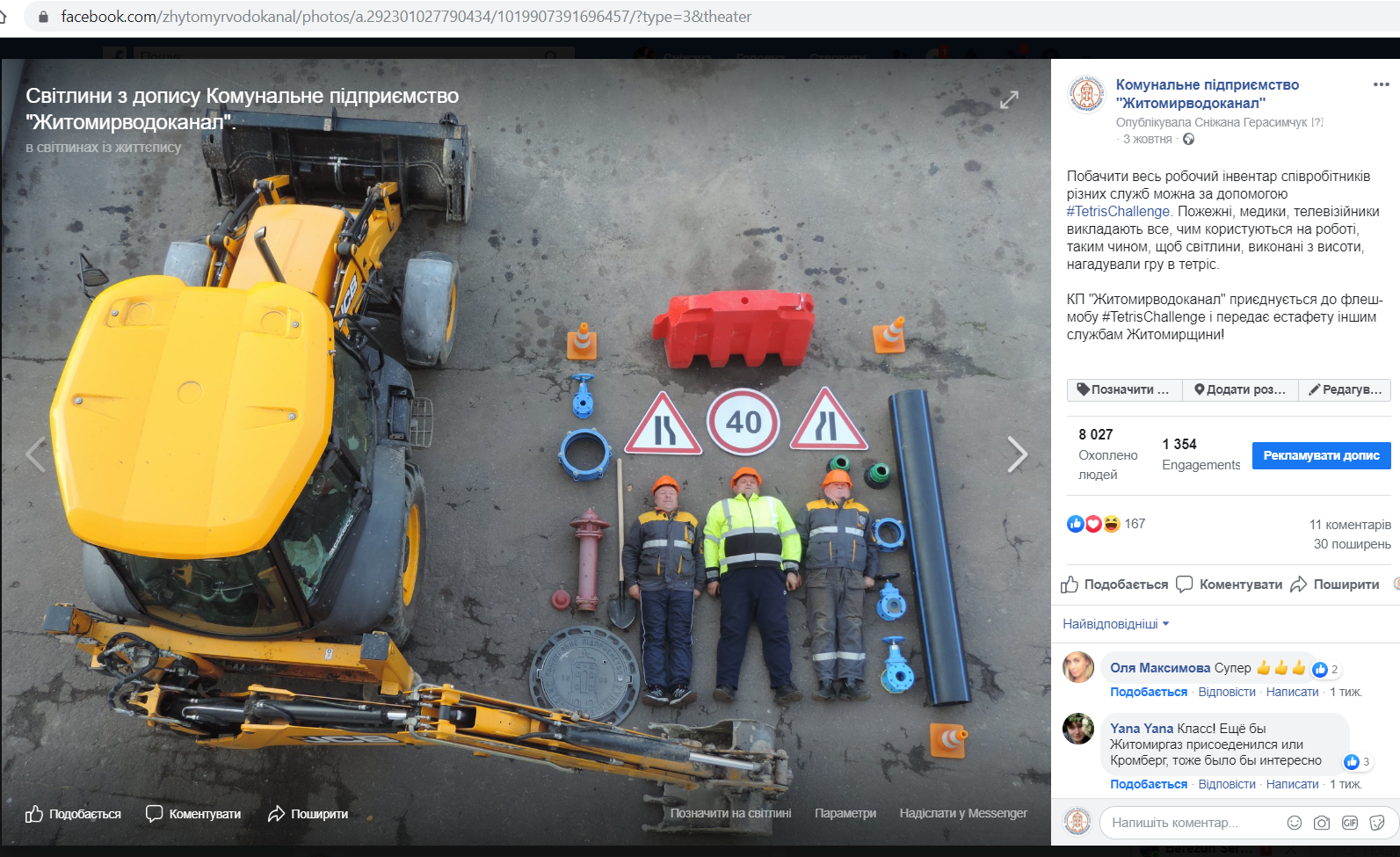Like Оля Максимова's comment

(1148, 692)
